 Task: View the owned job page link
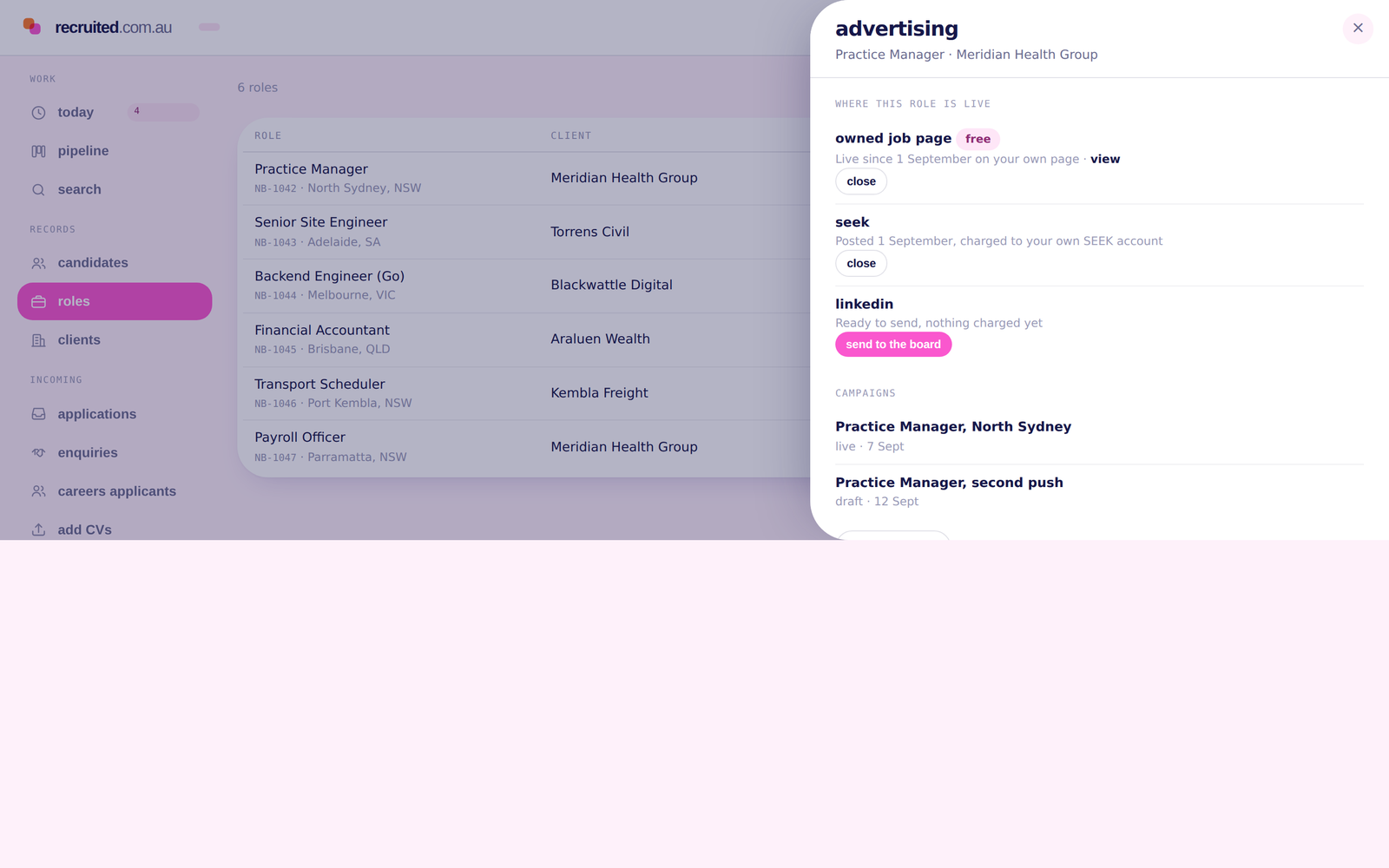(x=1105, y=159)
